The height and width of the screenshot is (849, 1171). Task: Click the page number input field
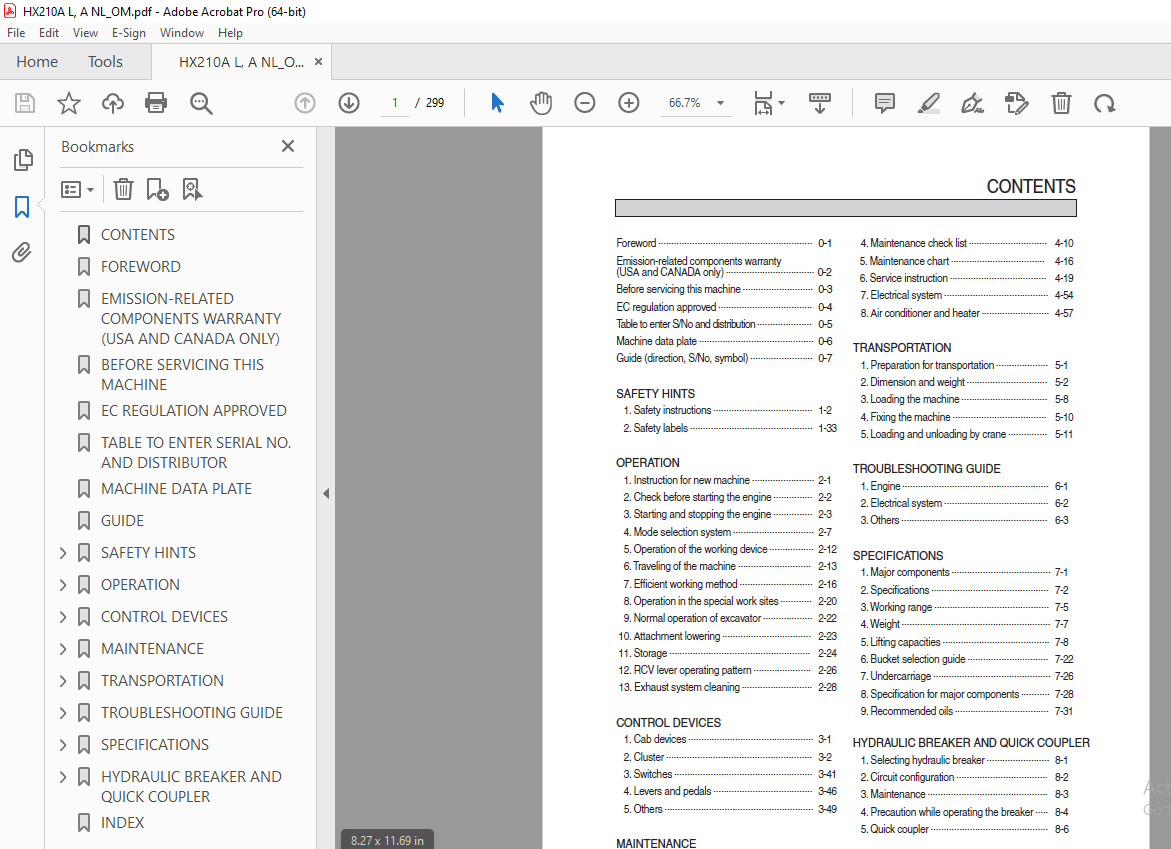coord(394,103)
